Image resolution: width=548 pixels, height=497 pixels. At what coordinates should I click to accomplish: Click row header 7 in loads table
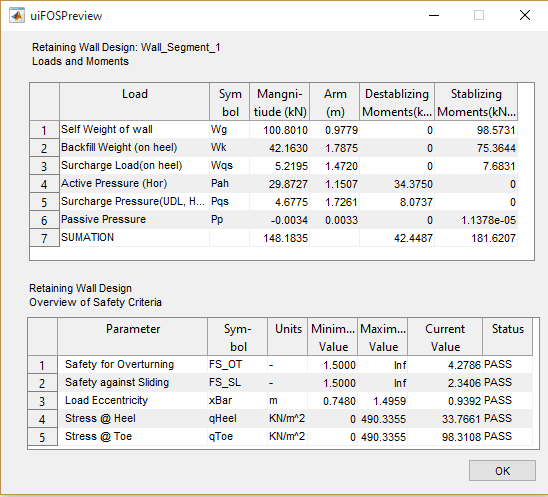pyautogui.click(x=44, y=238)
